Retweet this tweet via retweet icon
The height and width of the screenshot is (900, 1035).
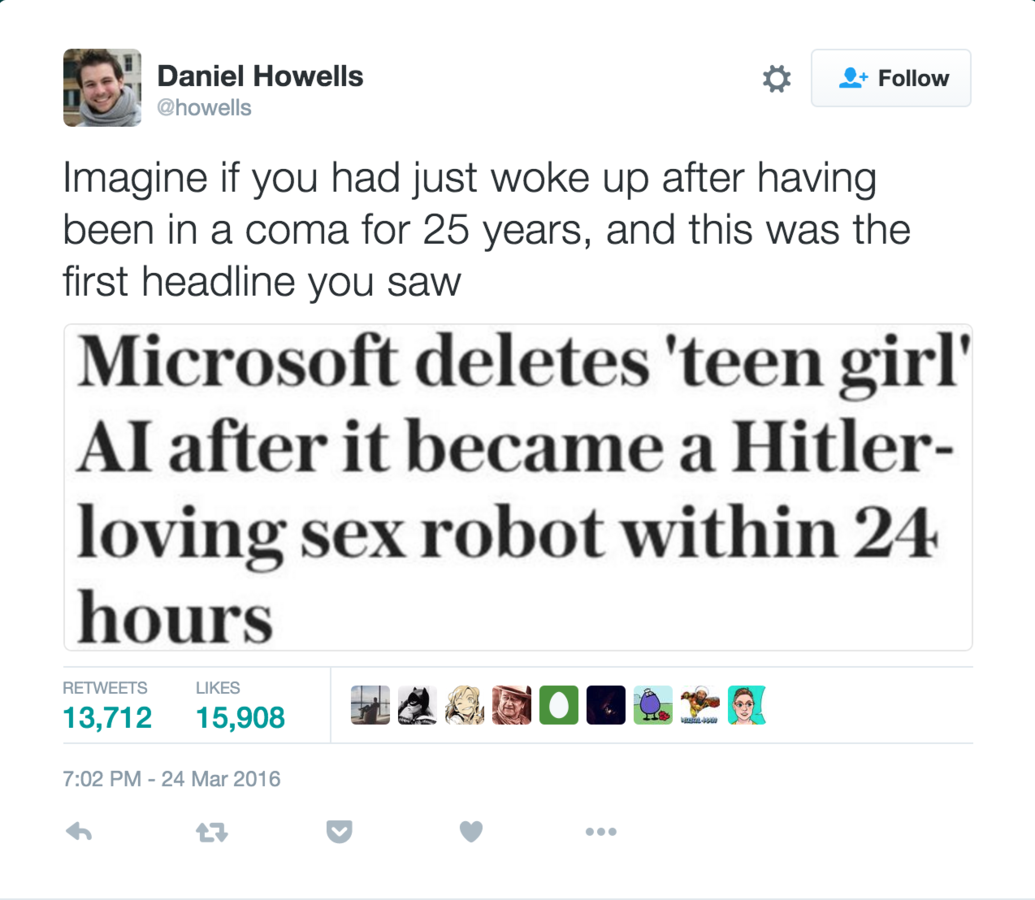212,832
